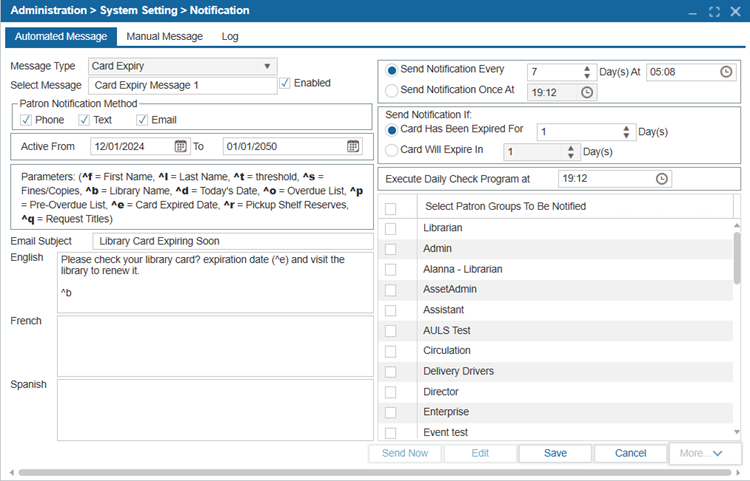
Task: Check the Assistant patron group
Action: click(x=391, y=310)
